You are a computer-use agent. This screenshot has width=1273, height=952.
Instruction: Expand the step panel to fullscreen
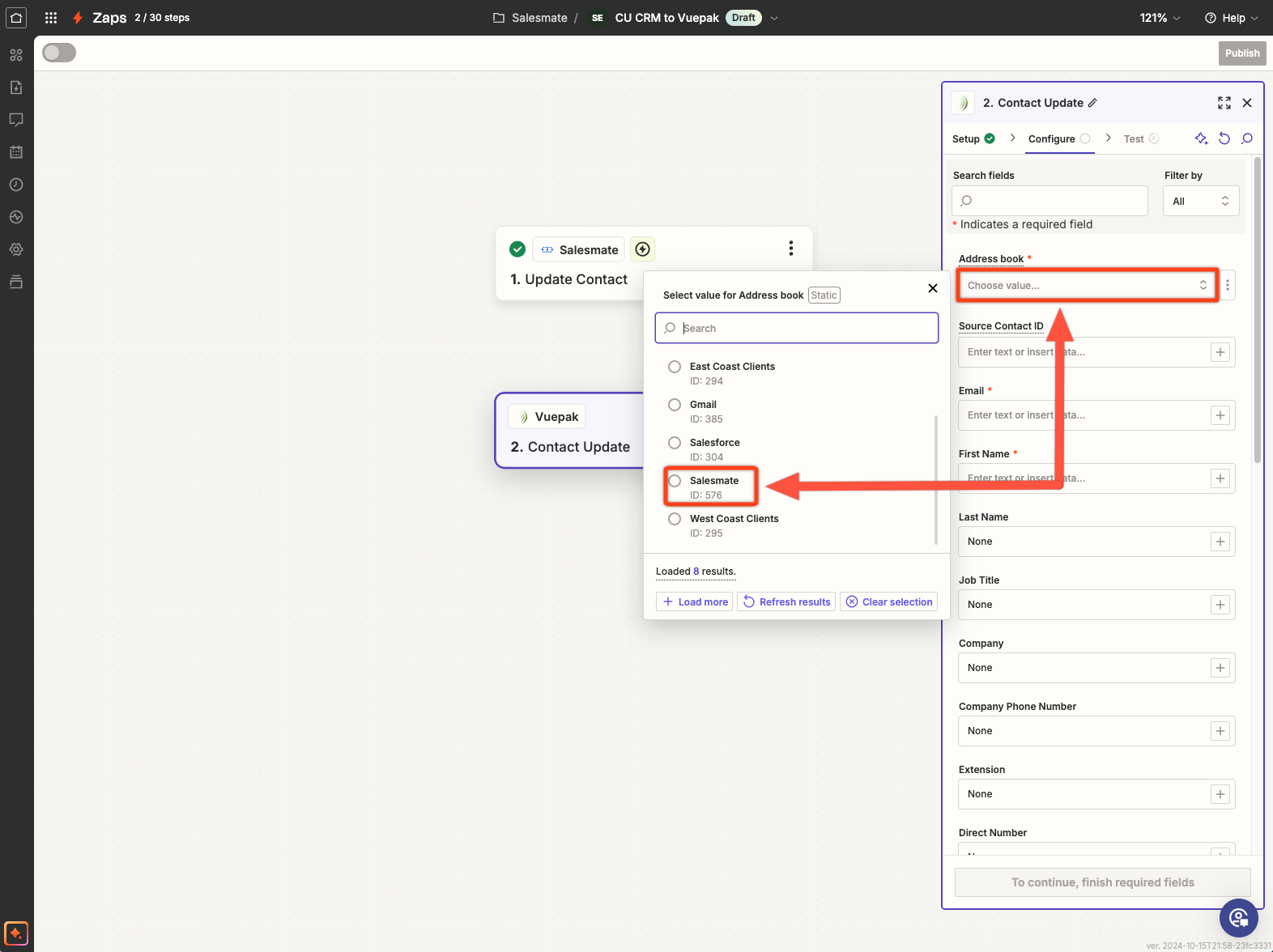click(1224, 103)
